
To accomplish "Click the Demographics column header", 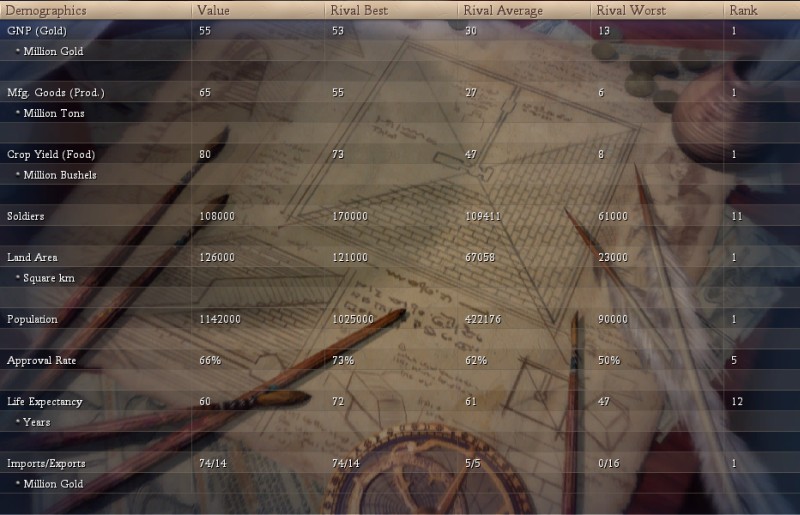I will click(x=46, y=10).
